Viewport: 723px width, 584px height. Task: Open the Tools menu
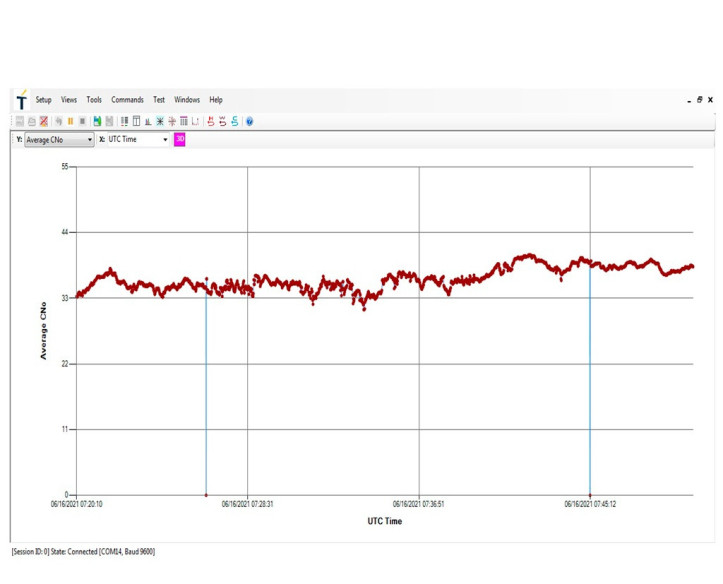coord(94,100)
